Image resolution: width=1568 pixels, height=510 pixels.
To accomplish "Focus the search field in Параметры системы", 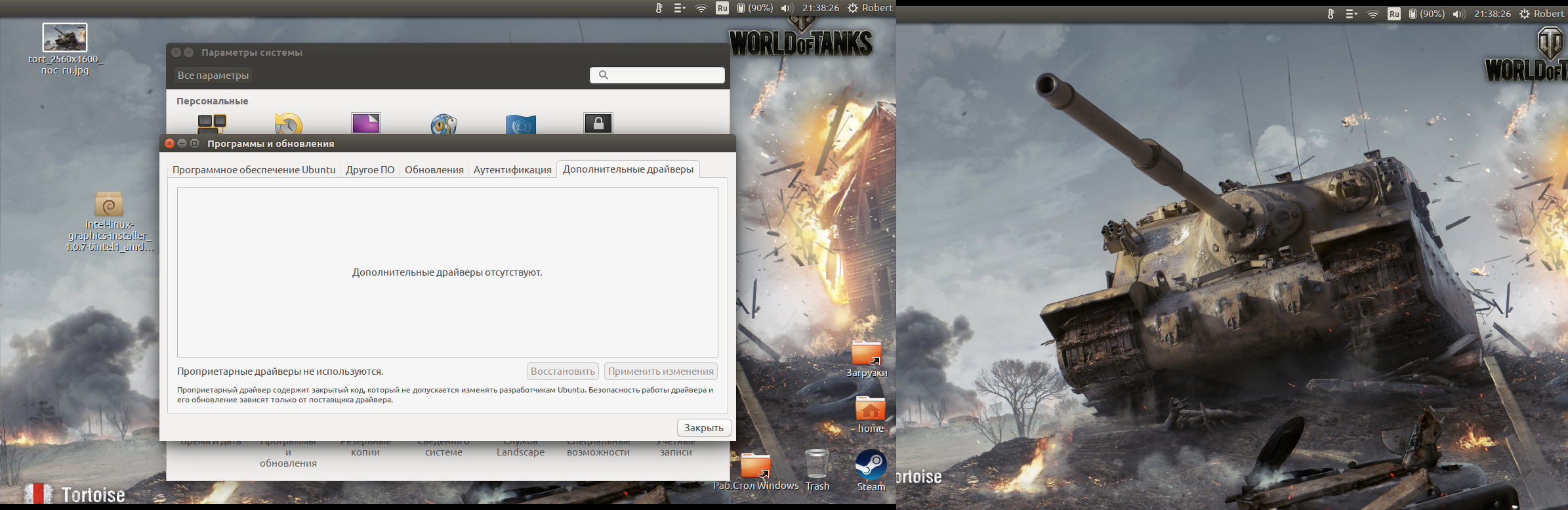I will (x=657, y=75).
